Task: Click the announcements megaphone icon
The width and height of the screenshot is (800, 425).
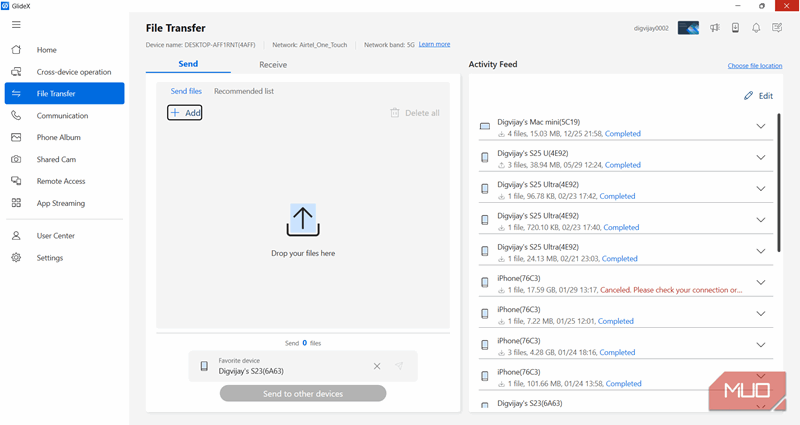Action: pyautogui.click(x=714, y=28)
